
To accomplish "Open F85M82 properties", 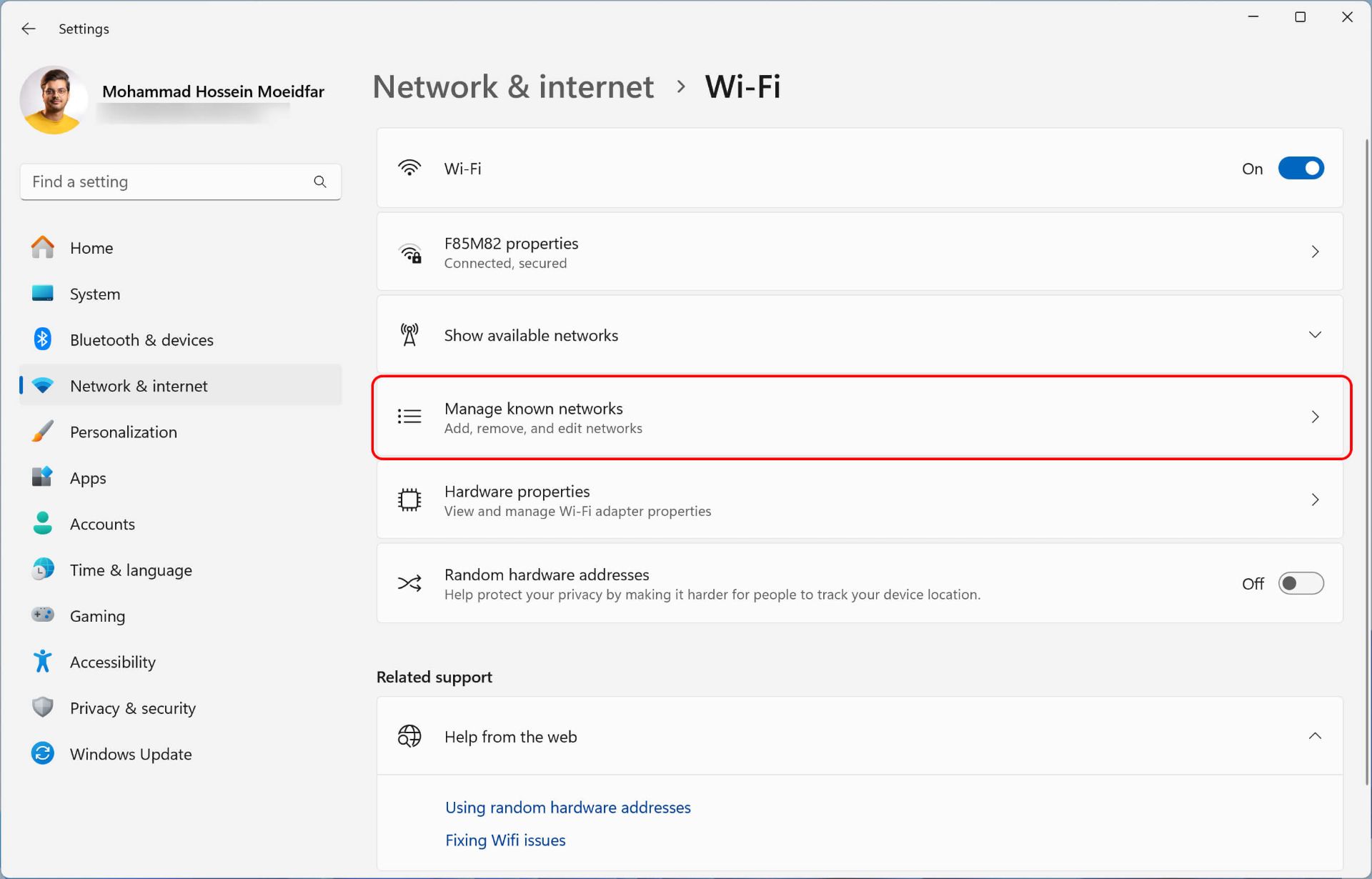I will (x=860, y=252).
